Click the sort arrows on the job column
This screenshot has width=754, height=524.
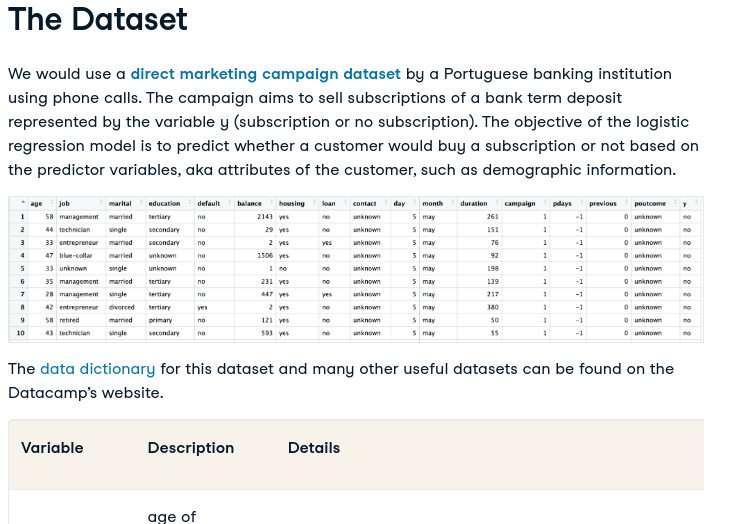101,202
